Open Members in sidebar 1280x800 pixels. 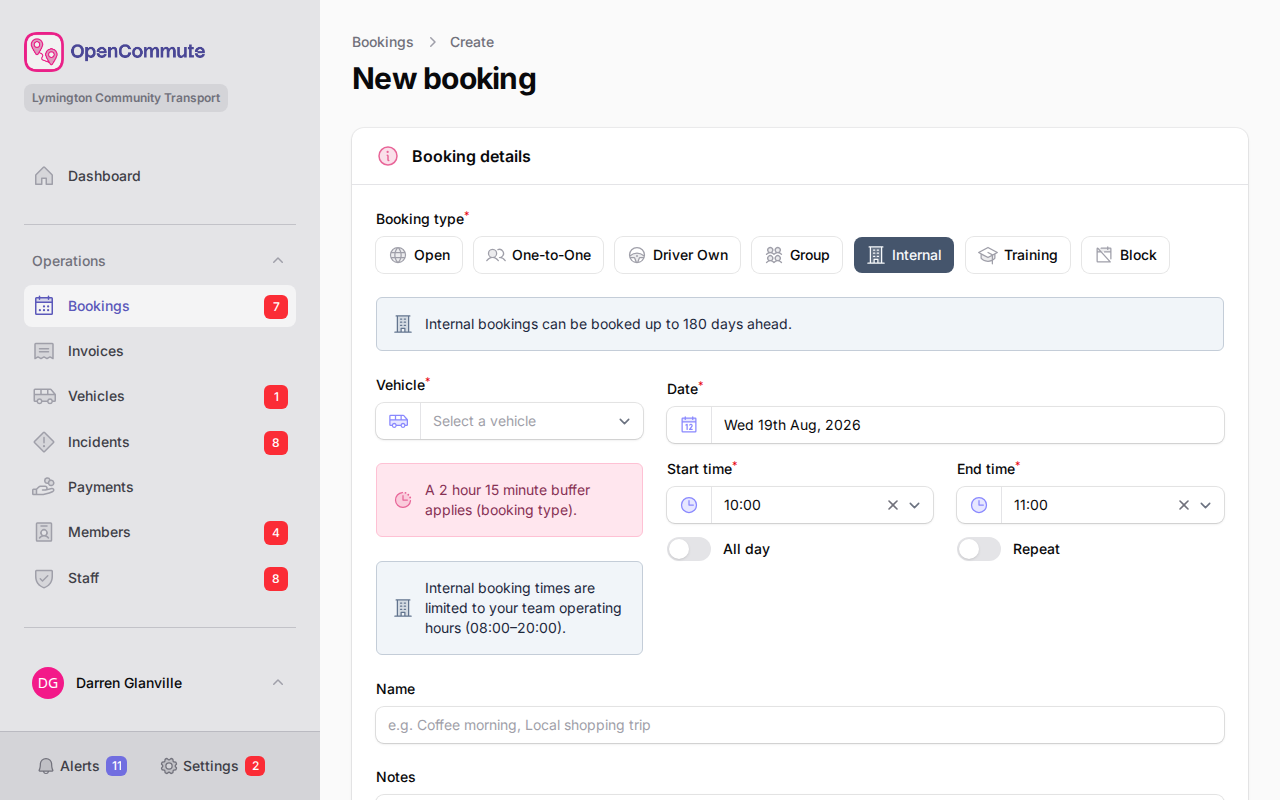click(160, 532)
